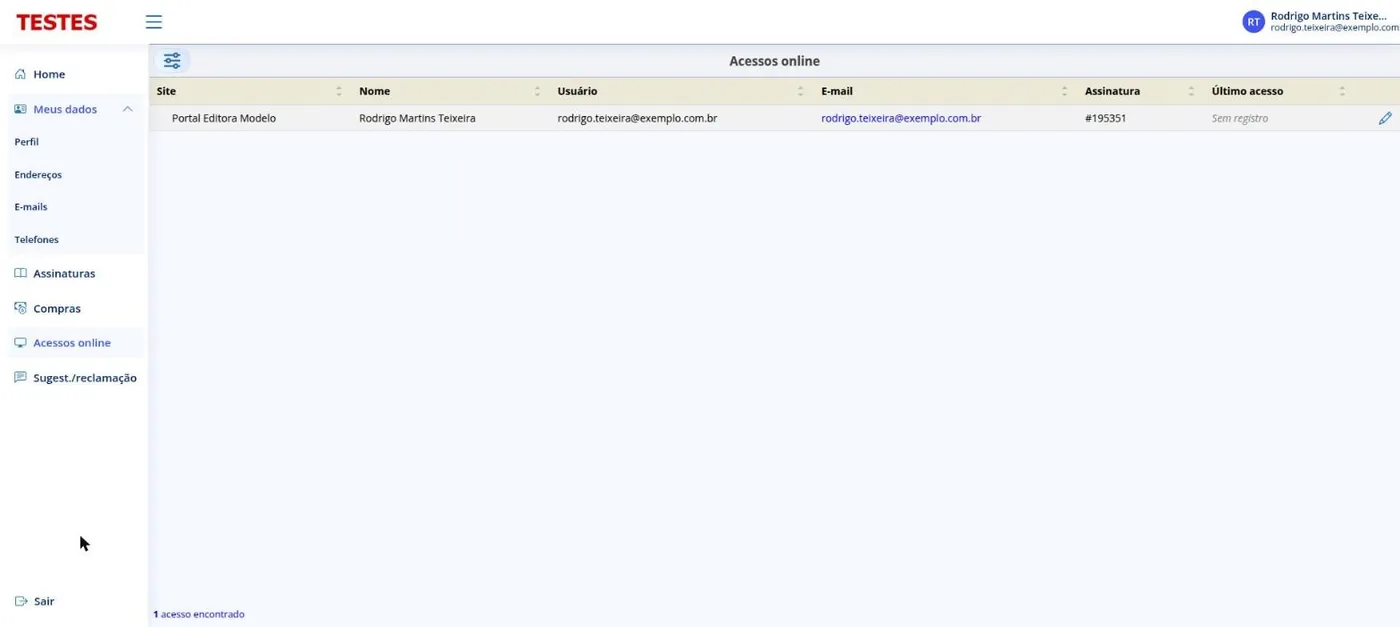Open the Rodrigo Martins Teixe... account name

tap(1328, 16)
